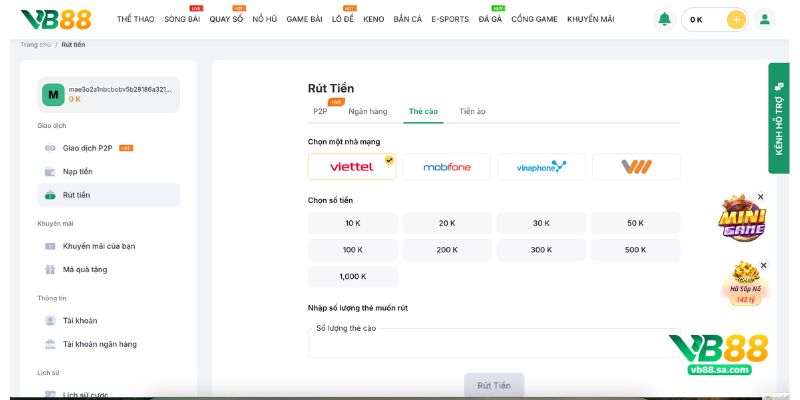This screenshot has height=400, width=800.
Task: Click the Số lượng thẻ cào input field
Action: click(494, 343)
